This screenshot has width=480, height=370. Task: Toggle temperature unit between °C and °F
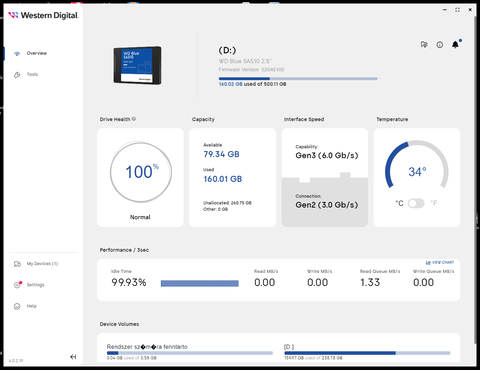pyautogui.click(x=416, y=203)
